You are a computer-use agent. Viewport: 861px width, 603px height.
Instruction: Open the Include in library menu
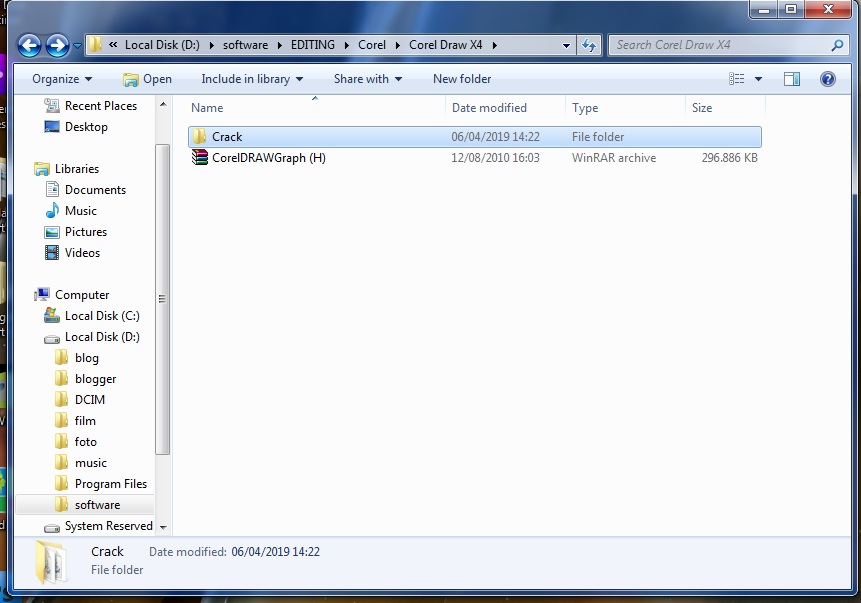pyautogui.click(x=252, y=79)
